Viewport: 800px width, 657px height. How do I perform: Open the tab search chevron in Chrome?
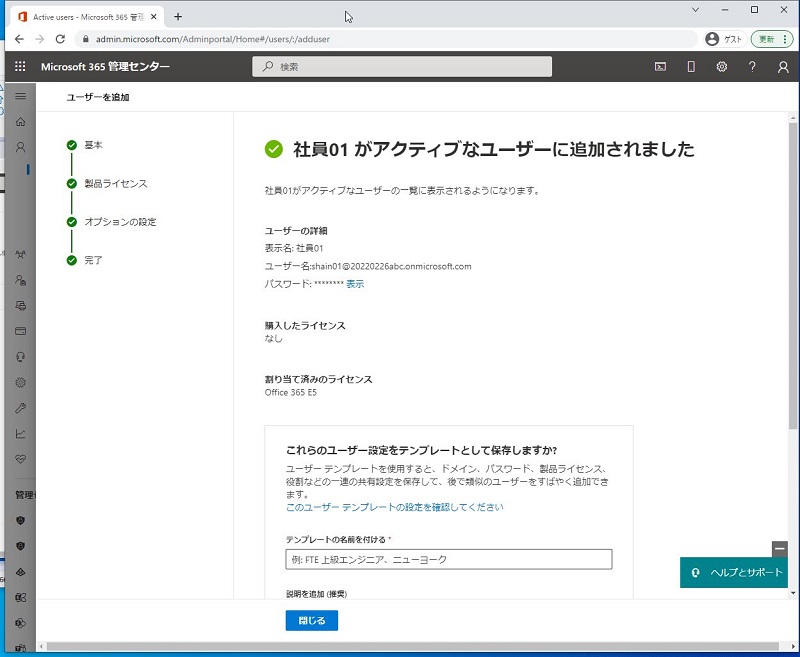(x=695, y=10)
